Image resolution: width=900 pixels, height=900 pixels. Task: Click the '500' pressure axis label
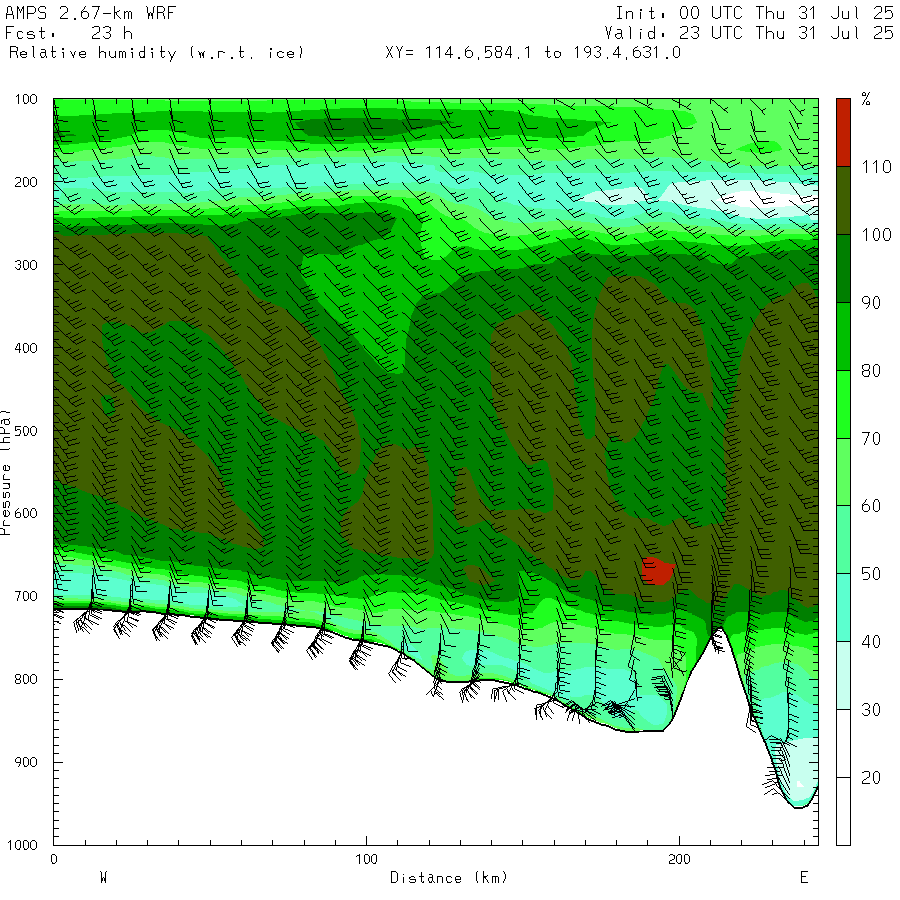coord(26,431)
